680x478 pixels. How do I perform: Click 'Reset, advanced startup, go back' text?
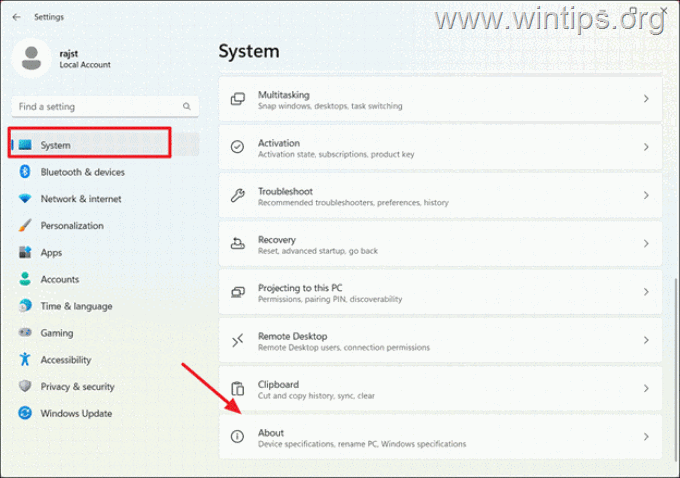pyautogui.click(x=318, y=251)
